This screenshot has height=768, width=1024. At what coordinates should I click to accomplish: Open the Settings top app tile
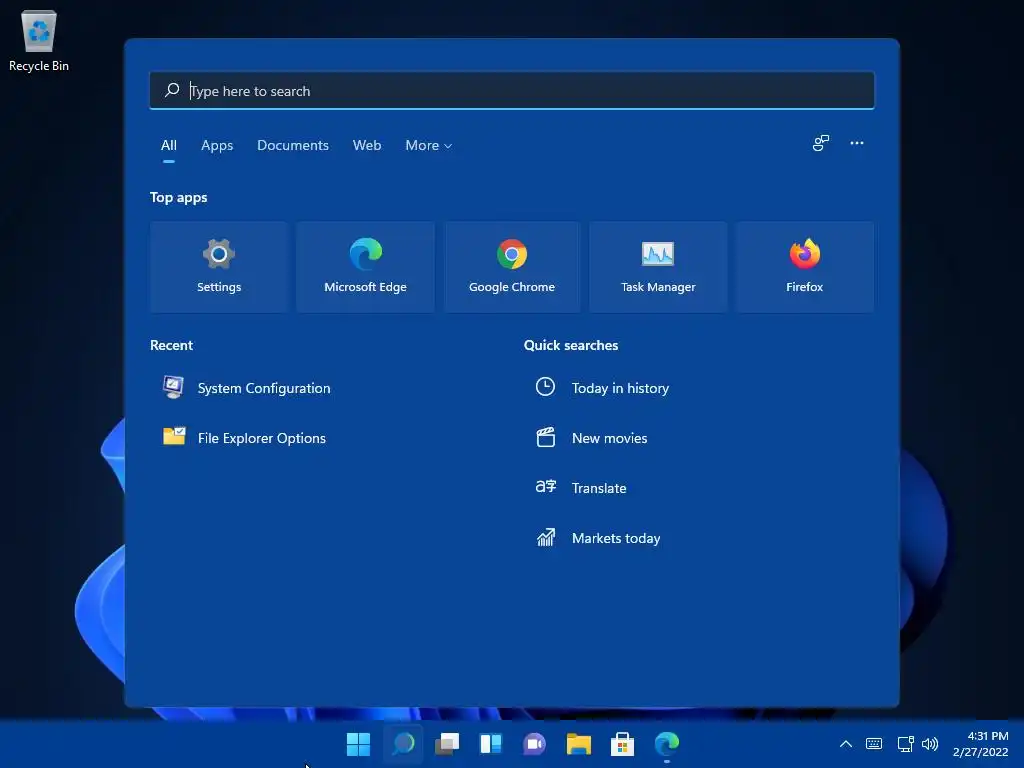(219, 266)
